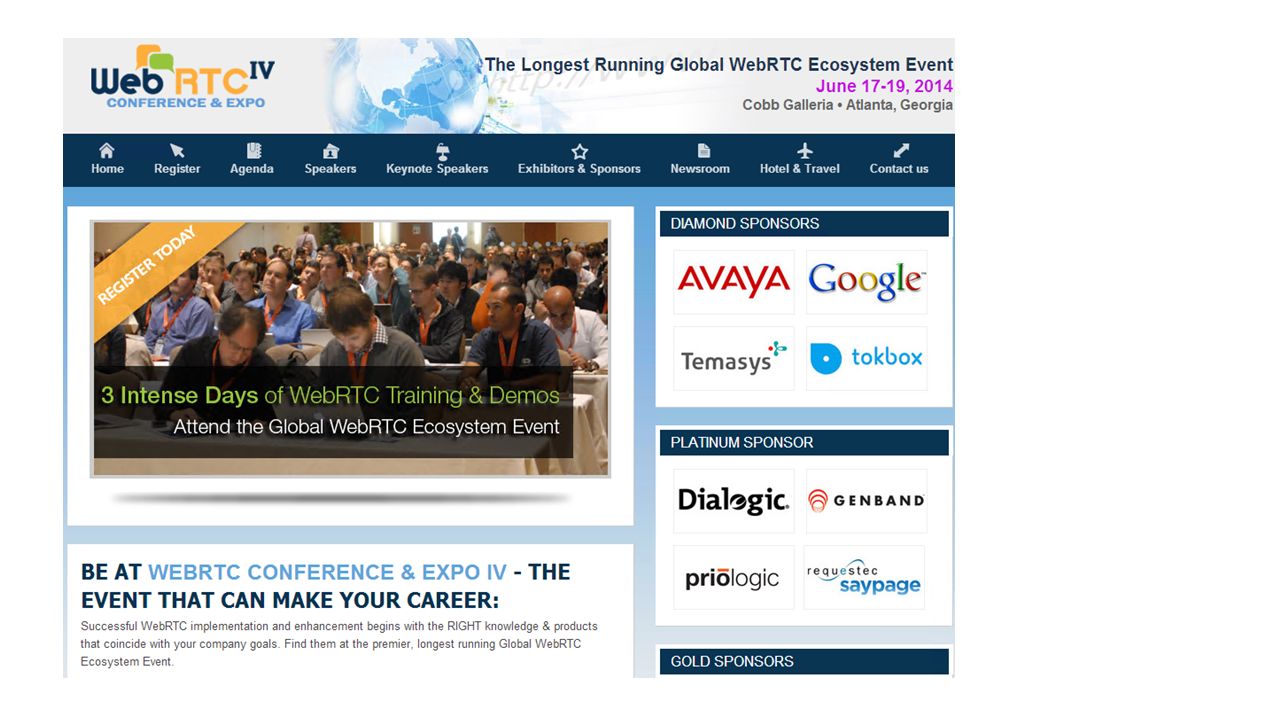Click the Google sponsor logo
This screenshot has width=1280, height=720.
click(867, 282)
